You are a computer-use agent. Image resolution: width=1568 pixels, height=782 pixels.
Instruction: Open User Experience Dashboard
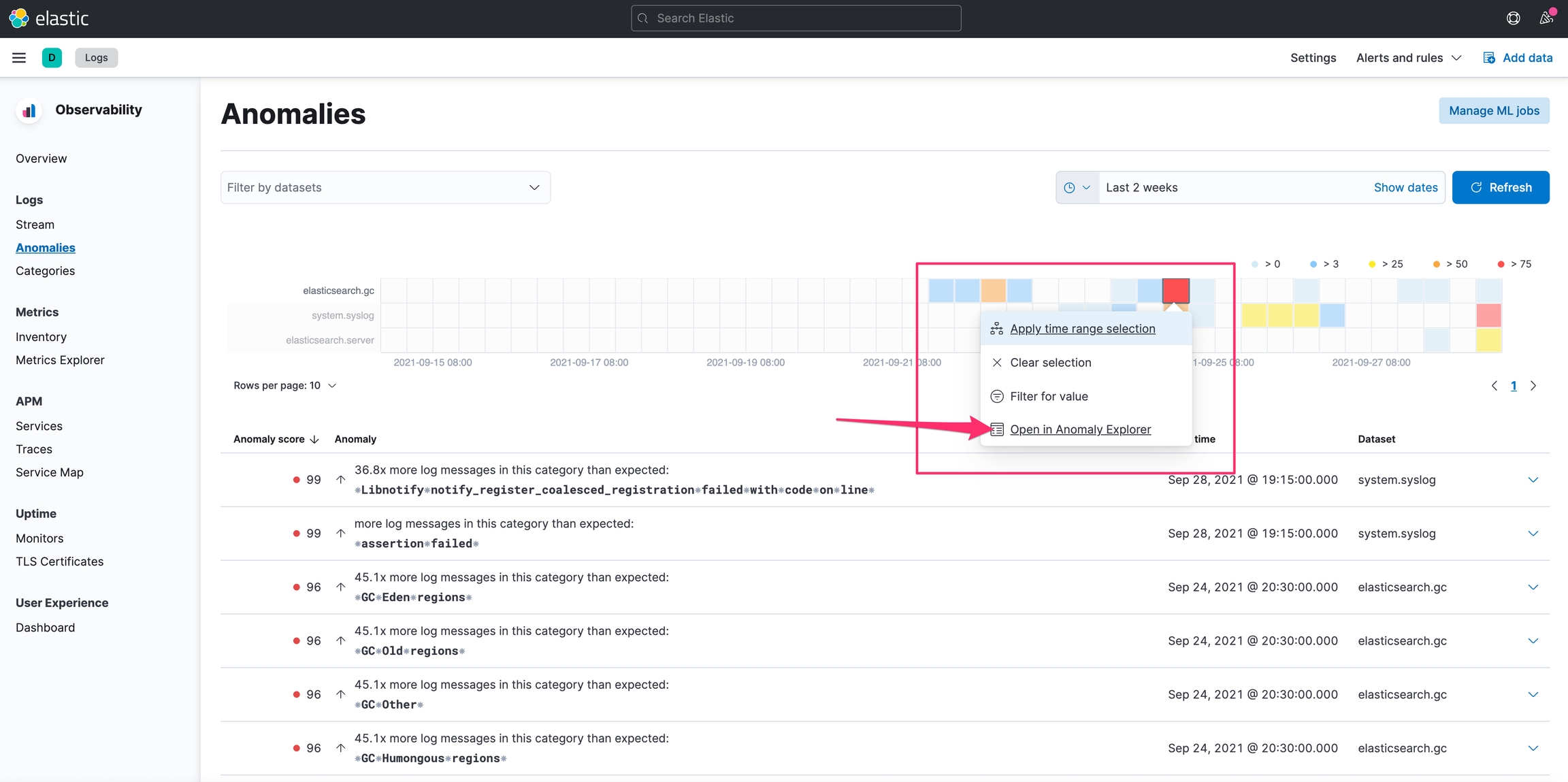pyautogui.click(x=45, y=628)
